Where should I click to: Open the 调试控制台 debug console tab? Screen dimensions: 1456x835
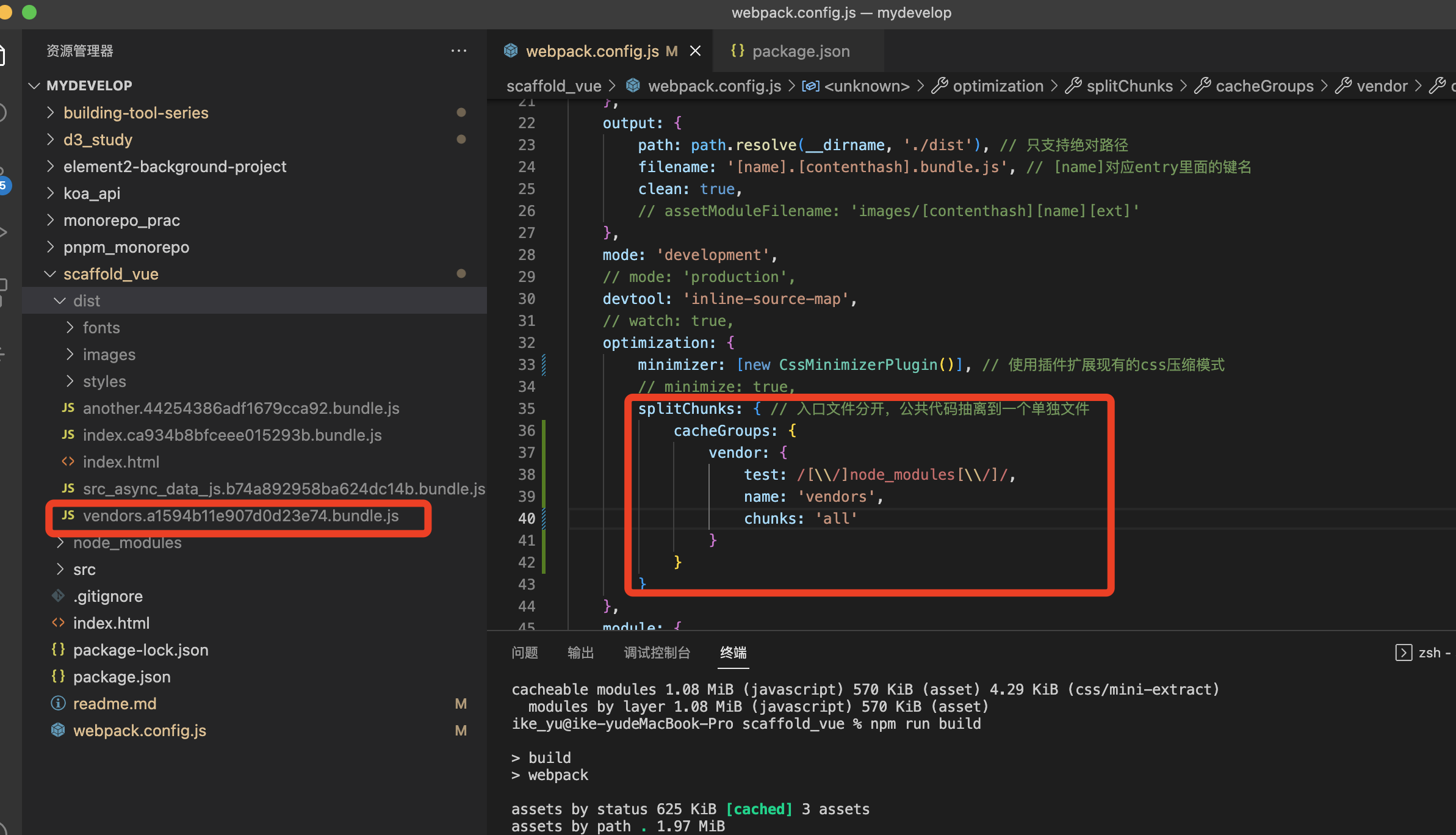coord(657,652)
